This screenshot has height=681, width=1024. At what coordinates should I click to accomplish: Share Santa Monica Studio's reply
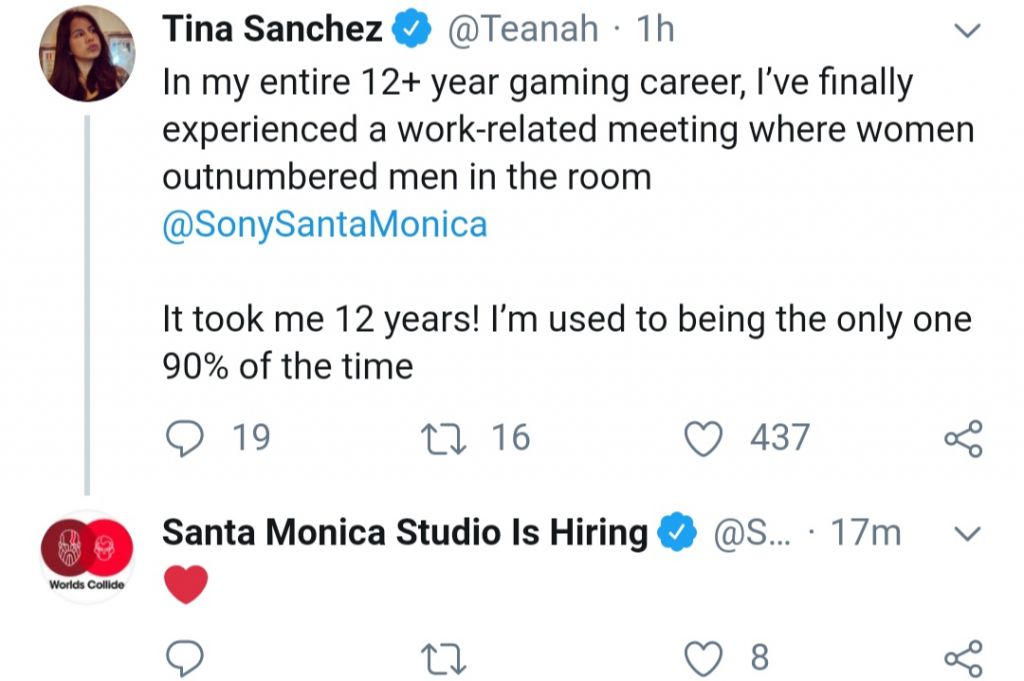pyautogui.click(x=964, y=657)
